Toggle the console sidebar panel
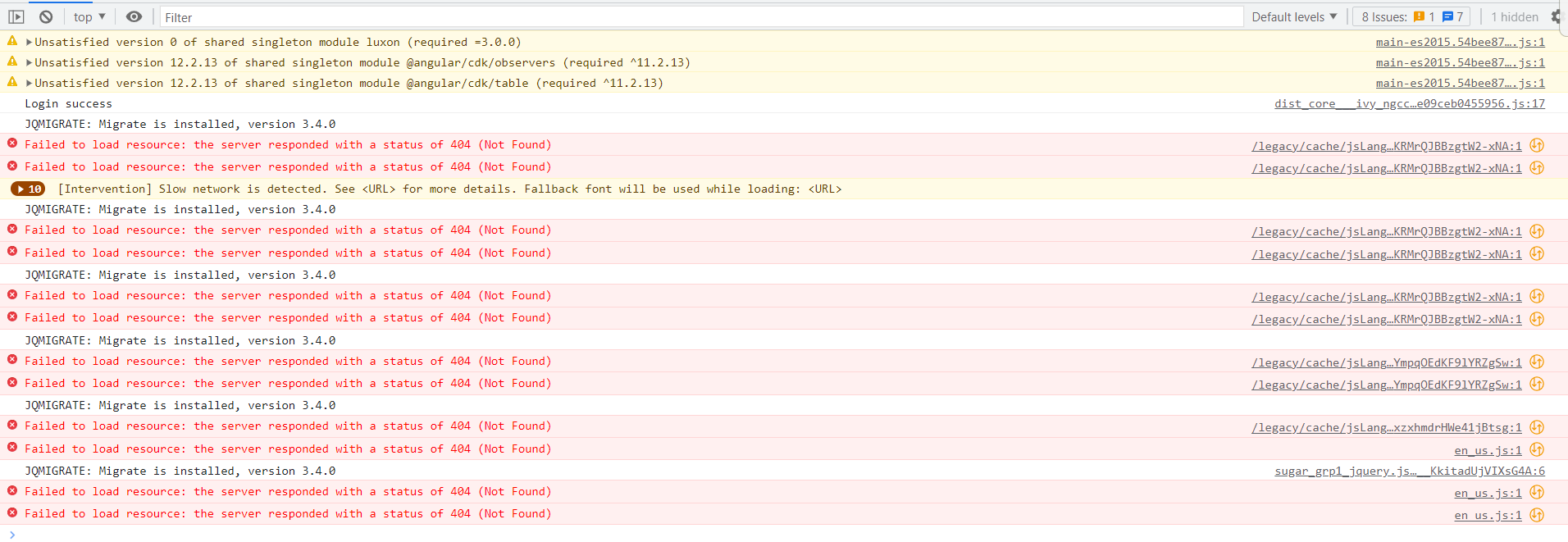Screen dimensions: 1568x542 16,16
